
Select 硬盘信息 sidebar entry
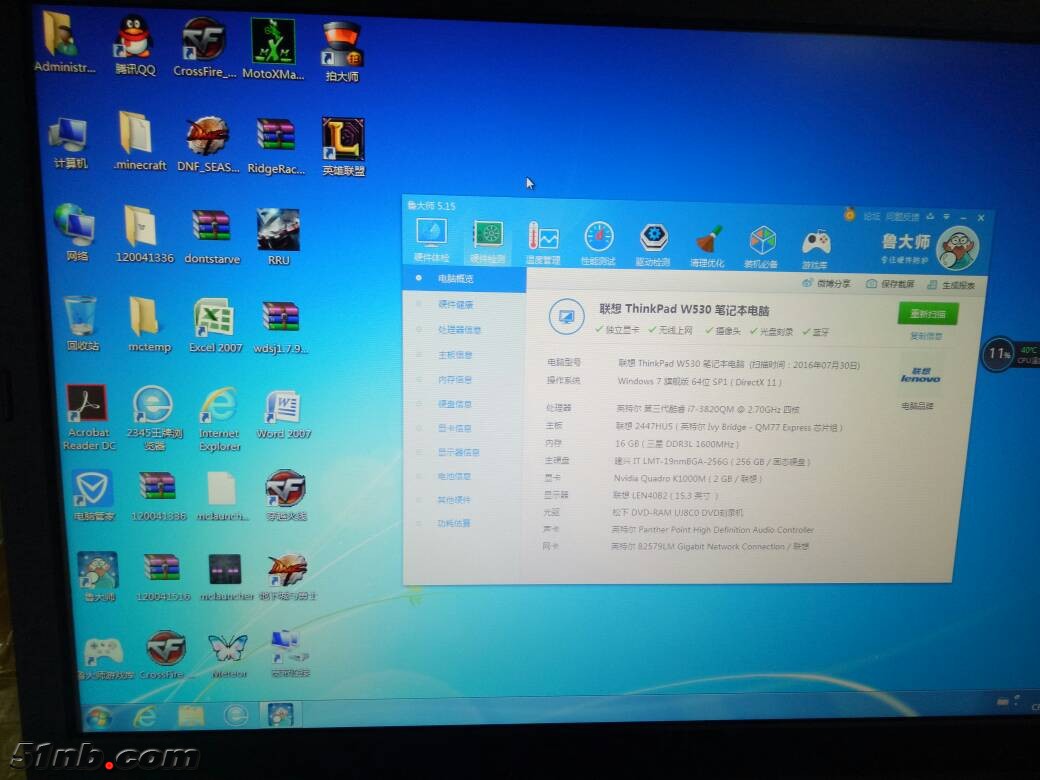pos(455,404)
